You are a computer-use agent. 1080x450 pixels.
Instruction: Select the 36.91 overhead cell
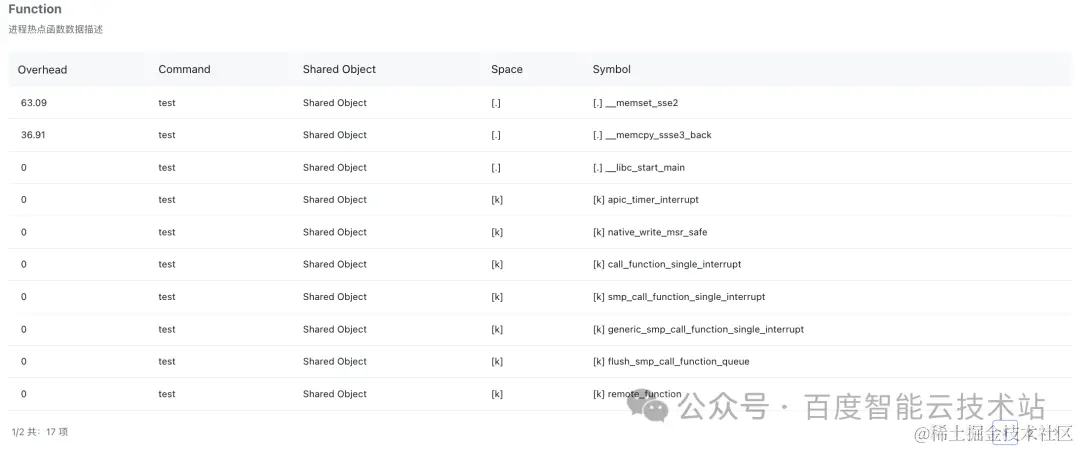pyautogui.click(x=33, y=135)
